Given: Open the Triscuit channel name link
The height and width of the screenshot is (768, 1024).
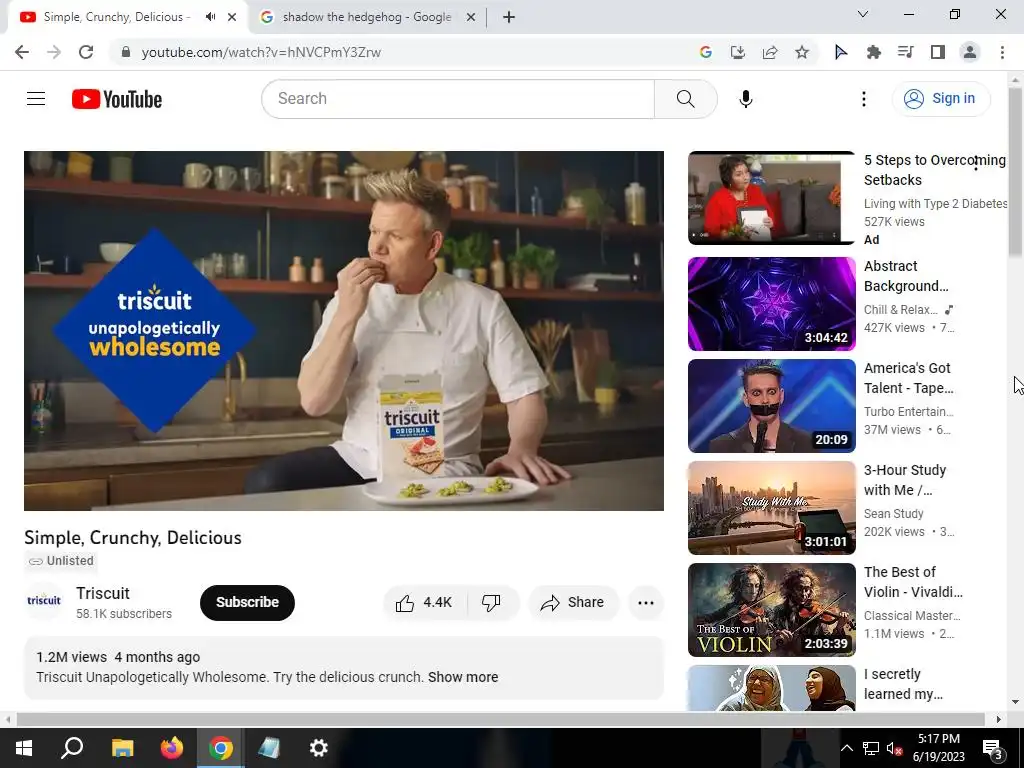Looking at the screenshot, I should pos(103,593).
